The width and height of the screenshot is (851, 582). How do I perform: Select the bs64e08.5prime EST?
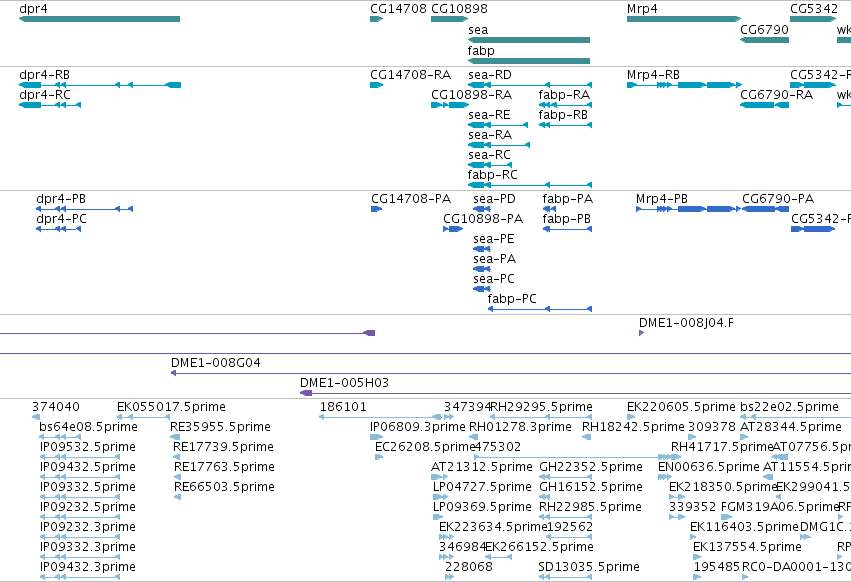(x=60, y=437)
